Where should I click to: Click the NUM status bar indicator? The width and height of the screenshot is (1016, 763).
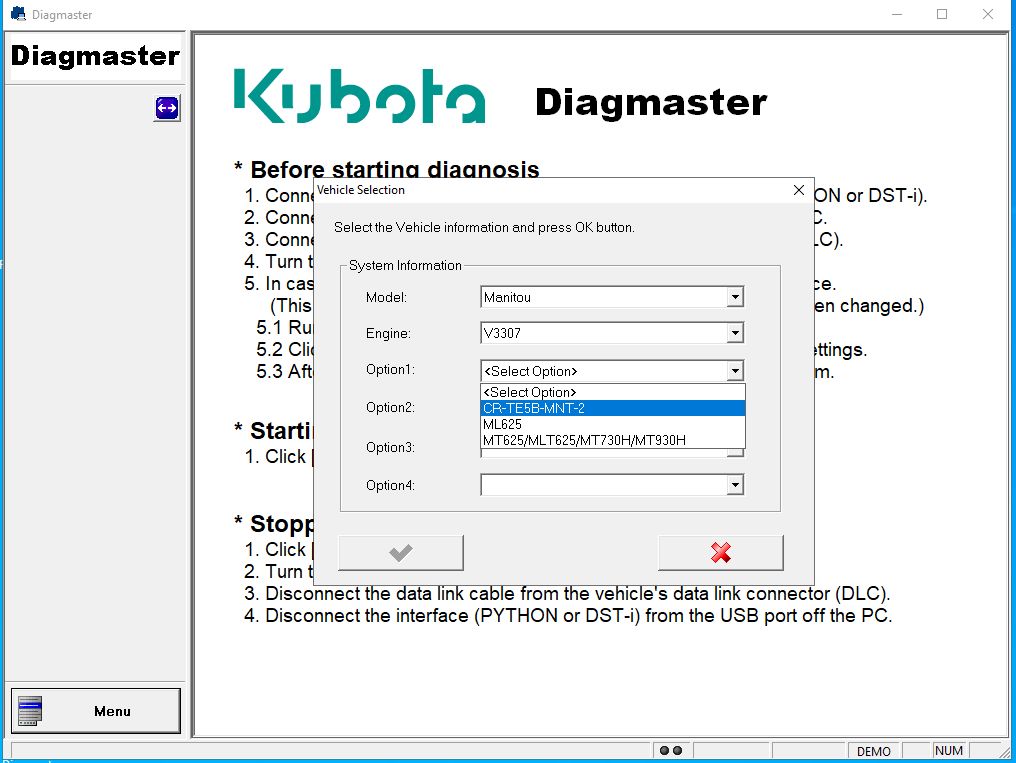(x=949, y=751)
